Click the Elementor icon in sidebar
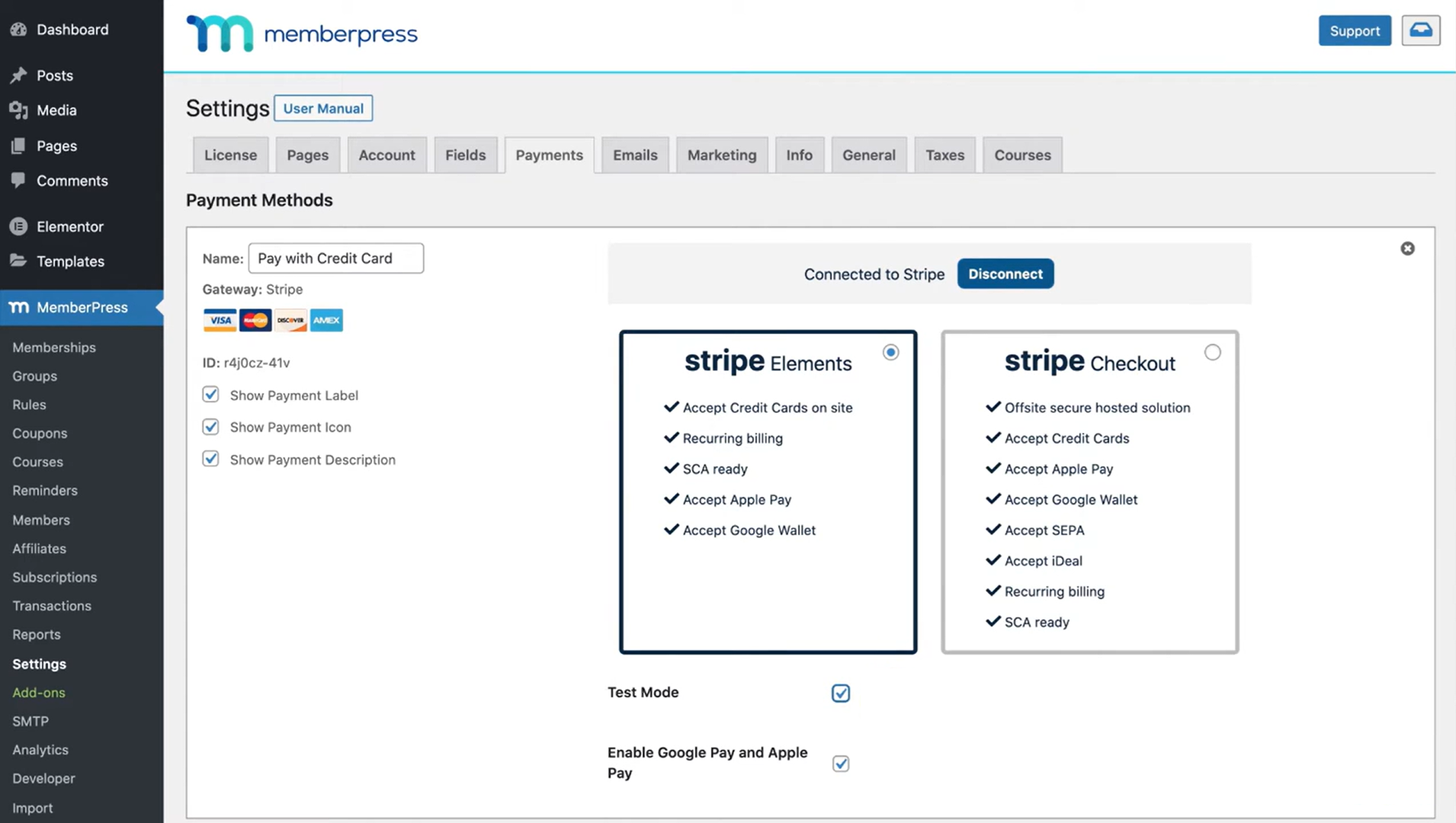1456x823 pixels. 18,226
